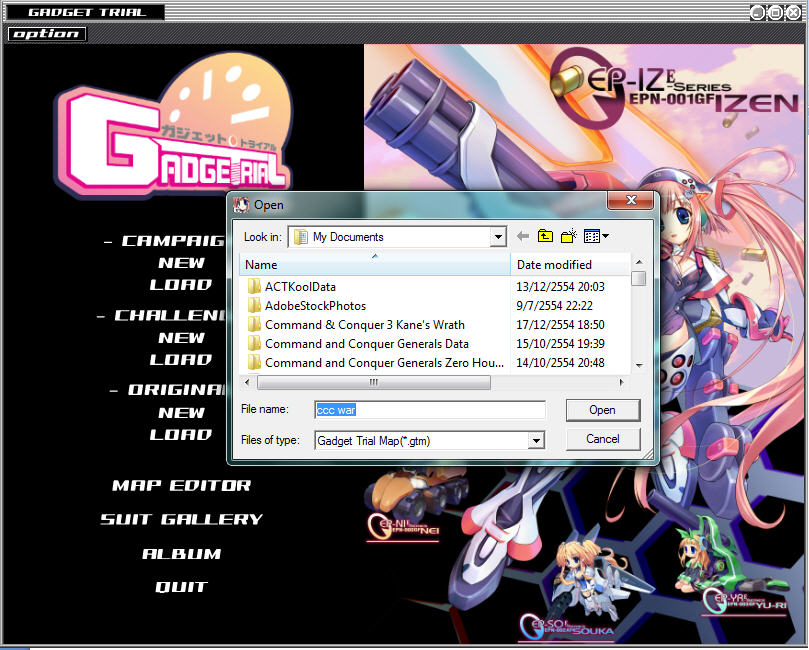This screenshot has height=650, width=809.
Task: Close the Gadget Trial window
Action: 793,12
